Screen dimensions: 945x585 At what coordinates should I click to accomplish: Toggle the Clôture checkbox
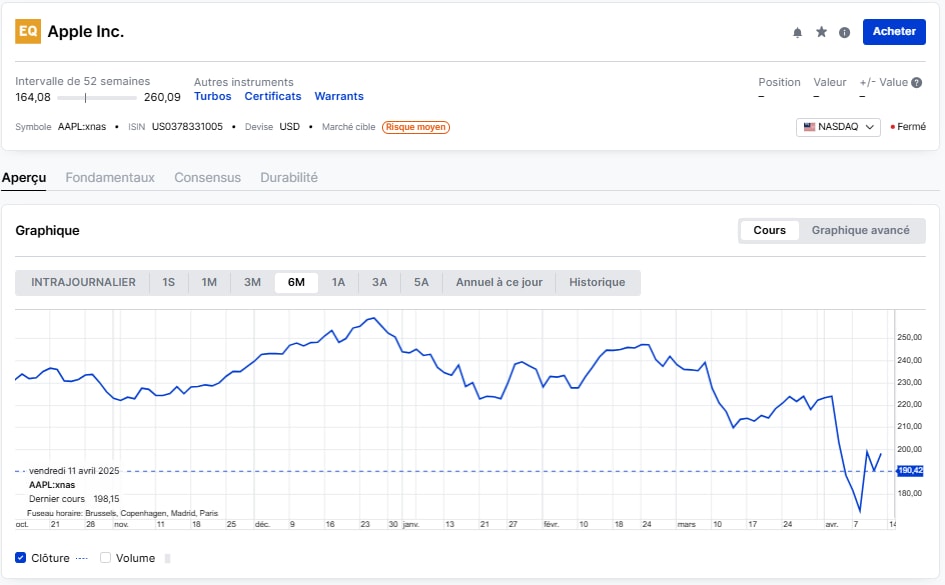[x=21, y=558]
